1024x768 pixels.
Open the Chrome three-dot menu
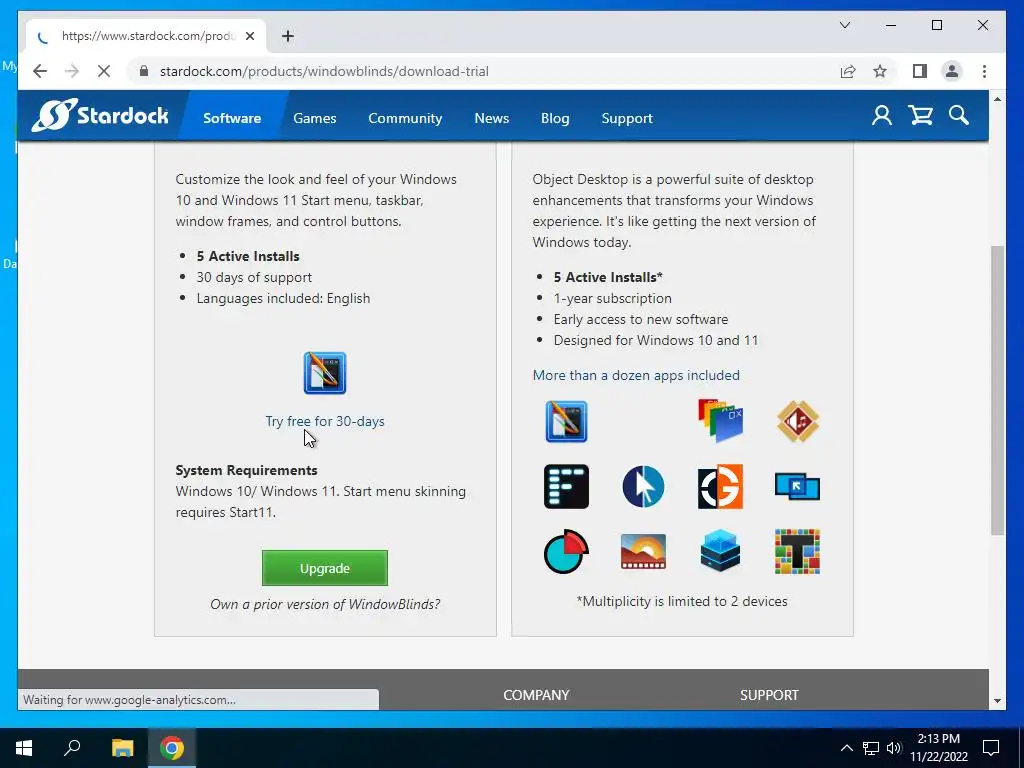(x=984, y=71)
